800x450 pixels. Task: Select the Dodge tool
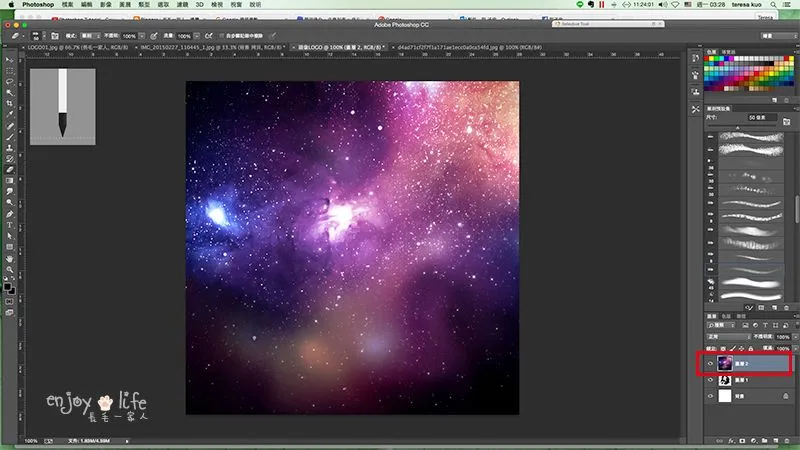click(10, 203)
